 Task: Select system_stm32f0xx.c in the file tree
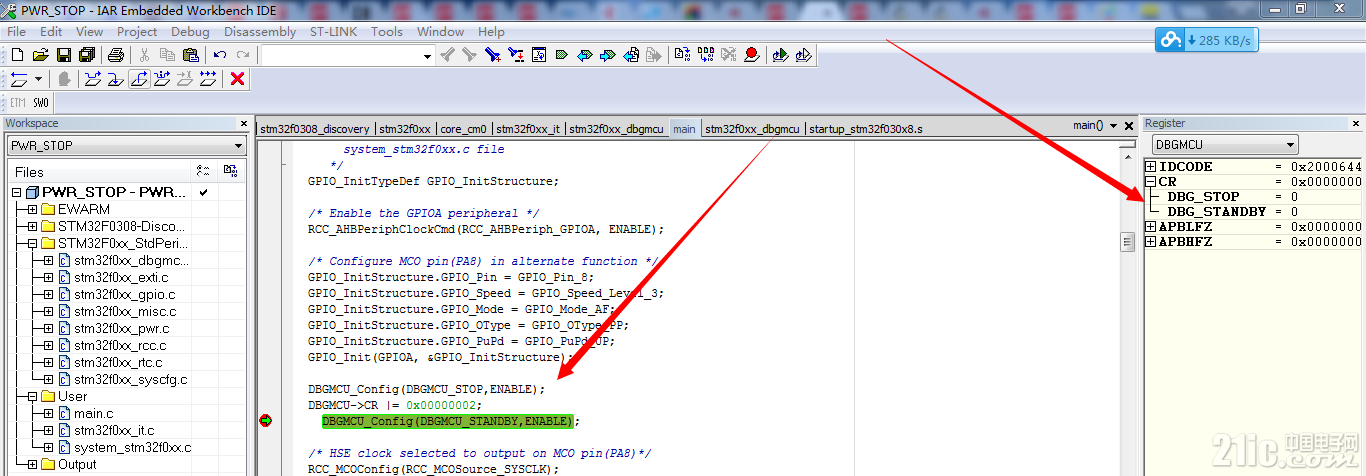click(132, 447)
